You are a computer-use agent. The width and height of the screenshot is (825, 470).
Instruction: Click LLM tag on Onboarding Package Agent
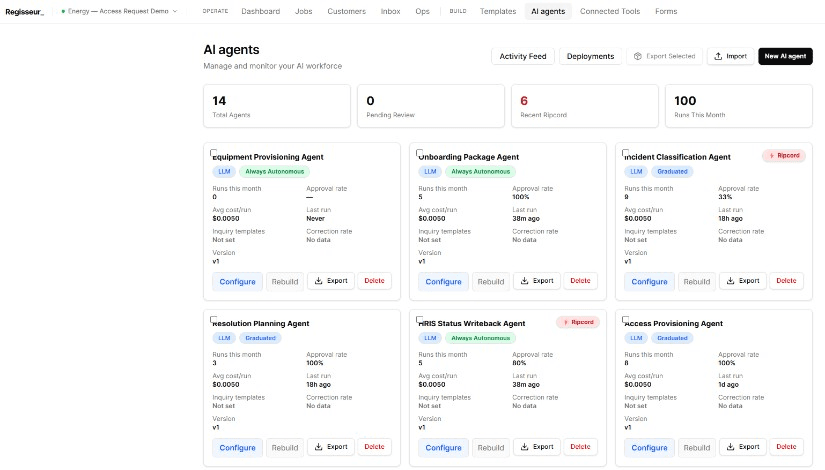coord(430,172)
